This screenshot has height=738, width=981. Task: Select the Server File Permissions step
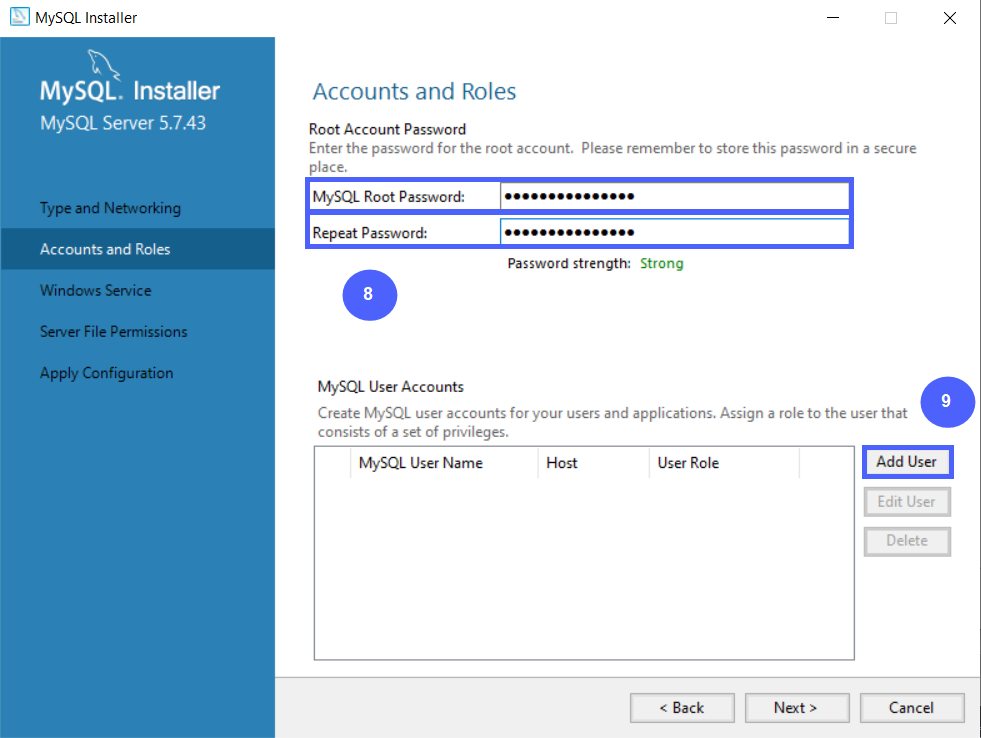point(113,331)
